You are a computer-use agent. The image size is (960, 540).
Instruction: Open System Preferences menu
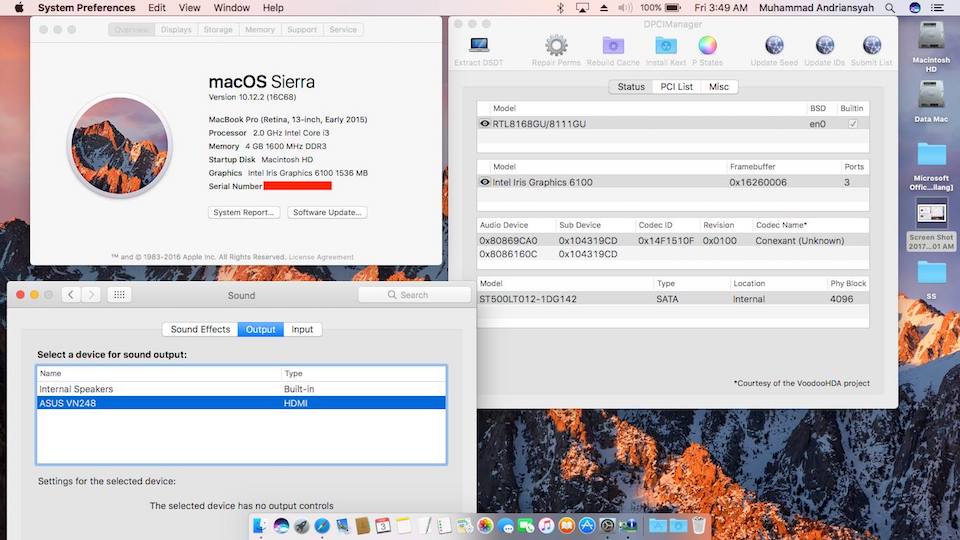point(86,8)
